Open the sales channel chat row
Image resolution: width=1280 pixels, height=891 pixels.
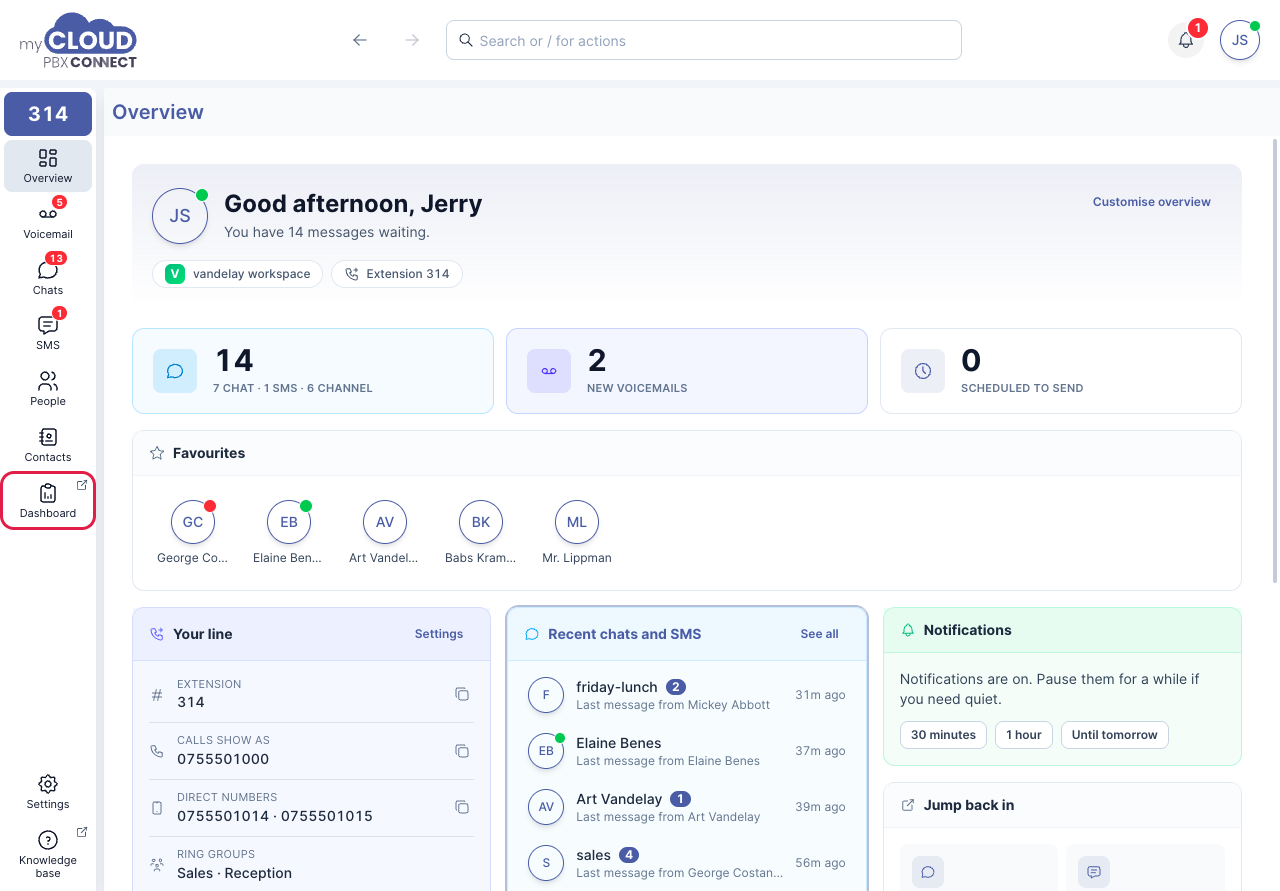click(x=687, y=863)
